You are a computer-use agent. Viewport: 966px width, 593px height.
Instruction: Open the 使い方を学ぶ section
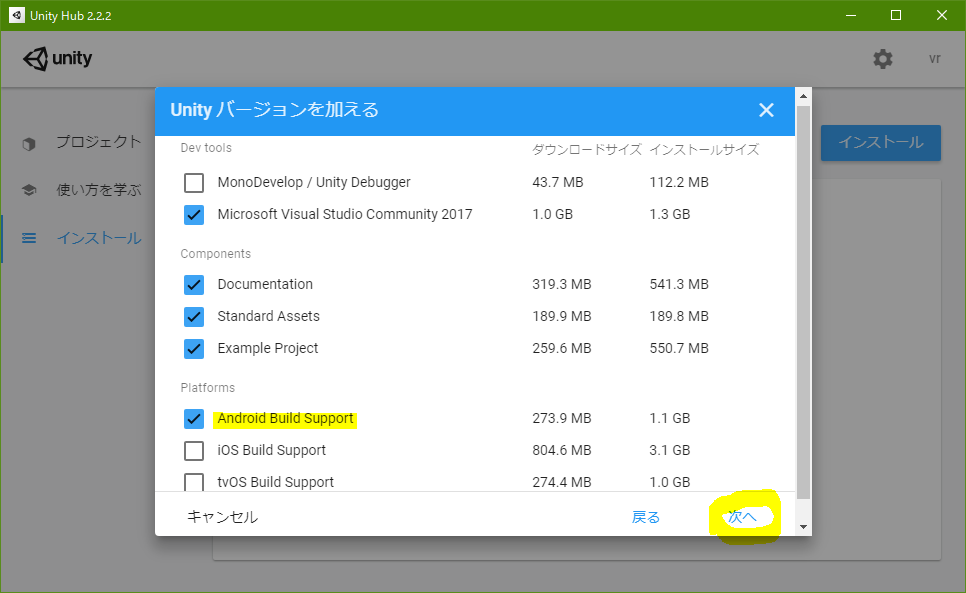pos(99,190)
